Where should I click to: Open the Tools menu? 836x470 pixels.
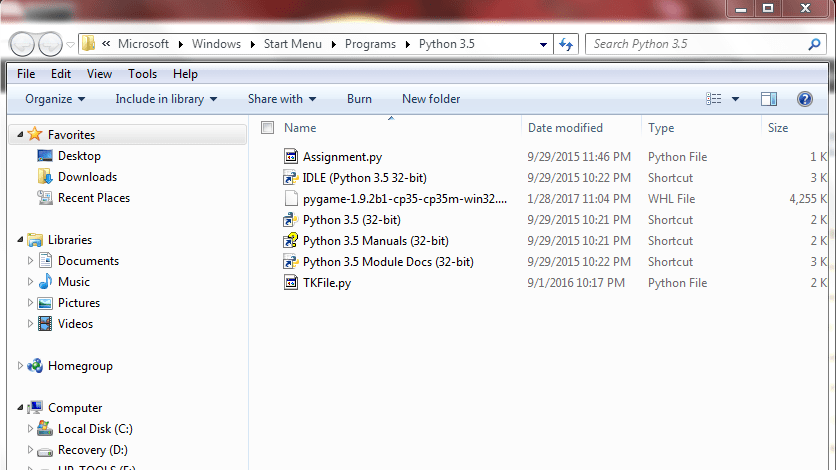click(x=142, y=74)
